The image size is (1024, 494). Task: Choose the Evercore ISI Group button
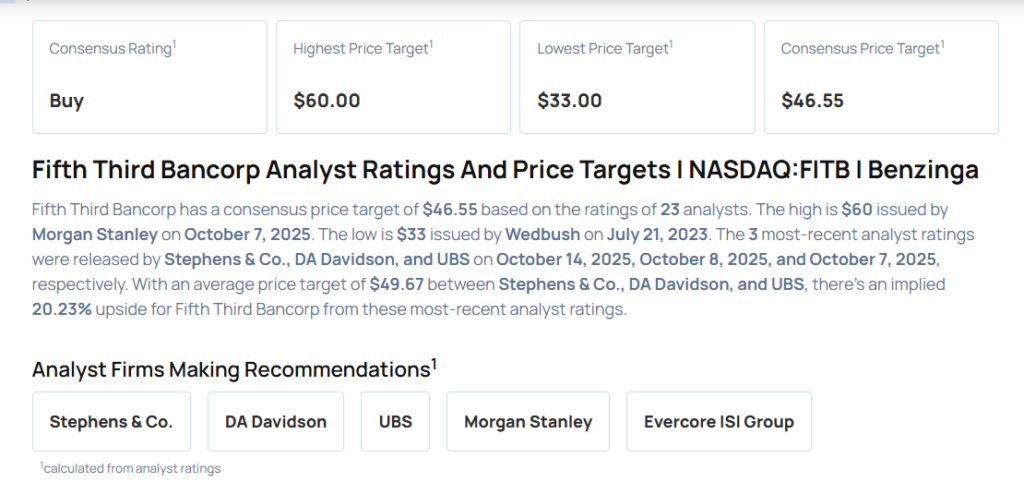click(718, 421)
